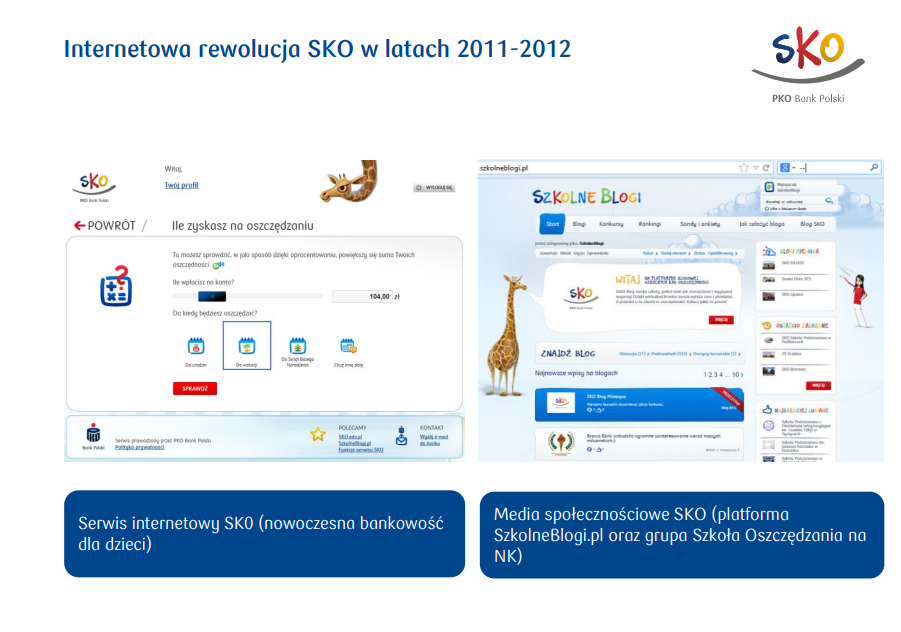Open the first thumbnail under Blogi miesiąca

(768, 265)
